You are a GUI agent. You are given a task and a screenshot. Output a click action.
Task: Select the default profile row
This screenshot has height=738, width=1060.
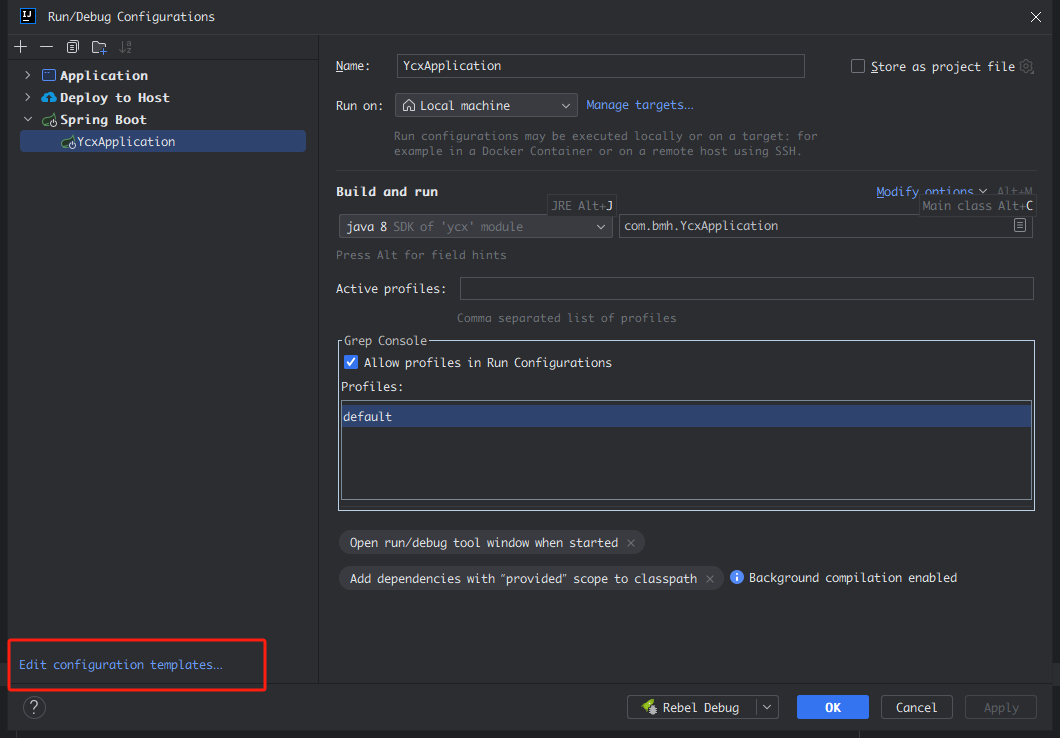(686, 416)
